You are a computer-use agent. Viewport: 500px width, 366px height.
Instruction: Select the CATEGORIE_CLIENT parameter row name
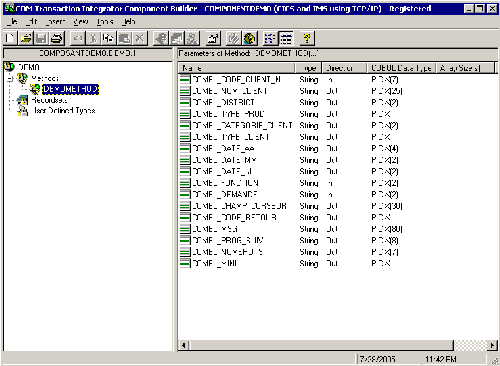pos(242,125)
